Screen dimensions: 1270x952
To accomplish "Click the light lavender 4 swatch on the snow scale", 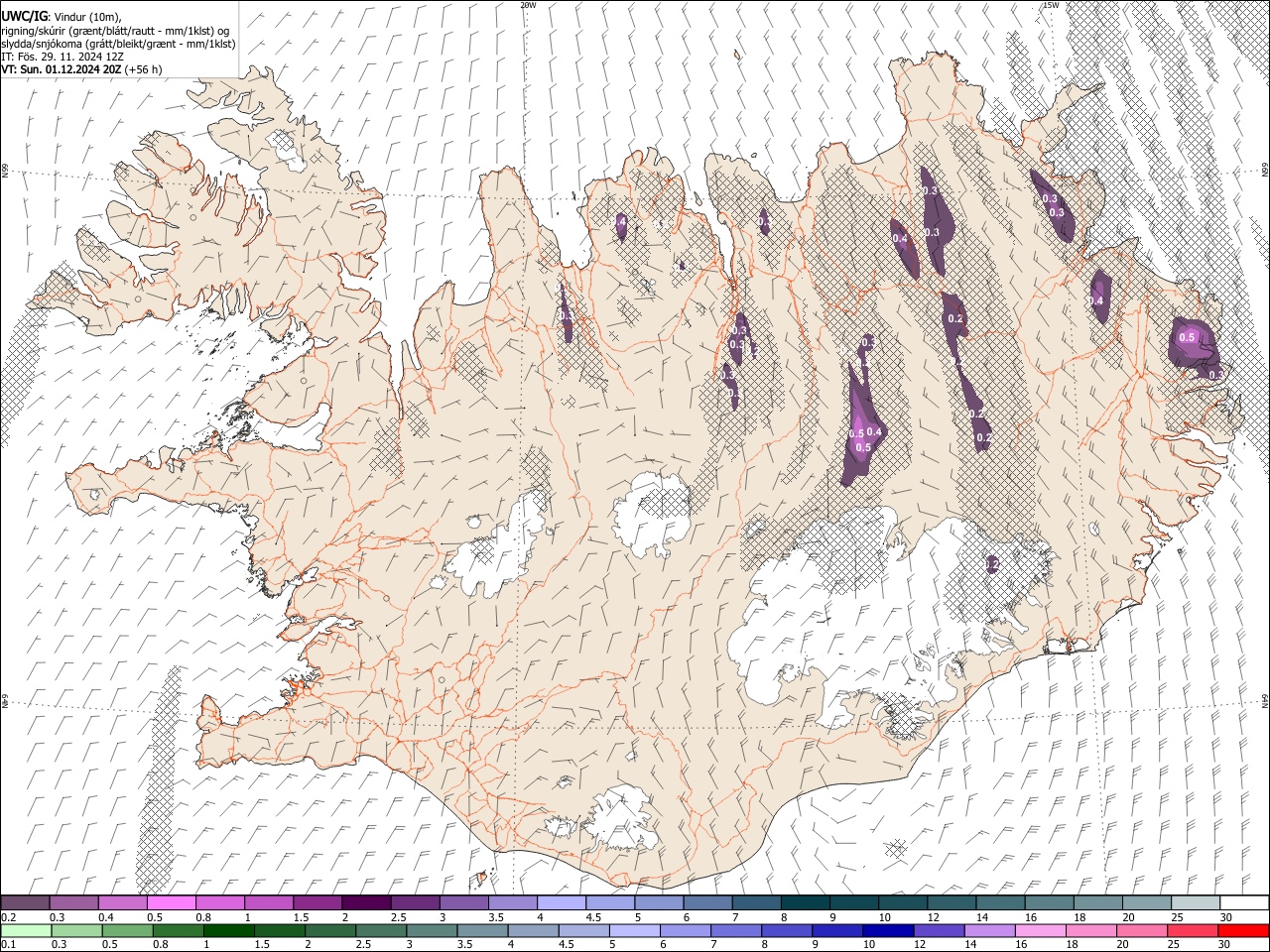I will [x=560, y=902].
